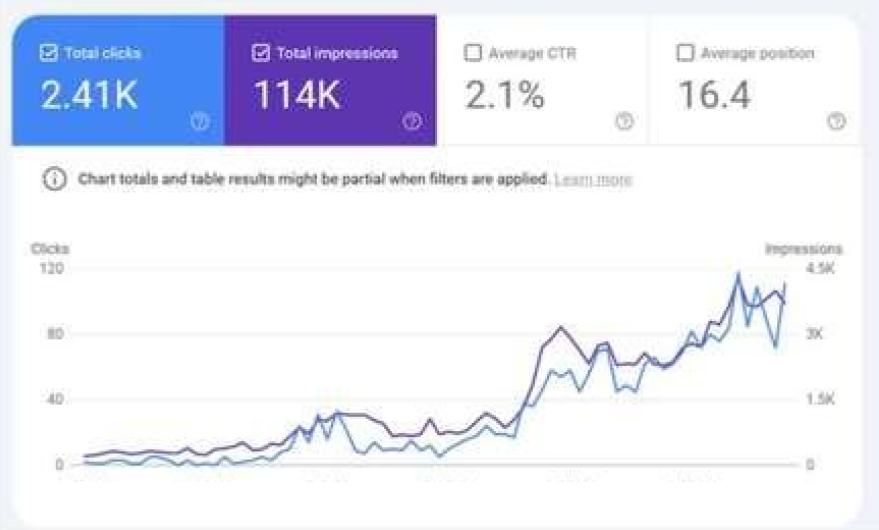Click the 4.5K impressions axis label
This screenshot has height=530, width=879.
coord(821,268)
